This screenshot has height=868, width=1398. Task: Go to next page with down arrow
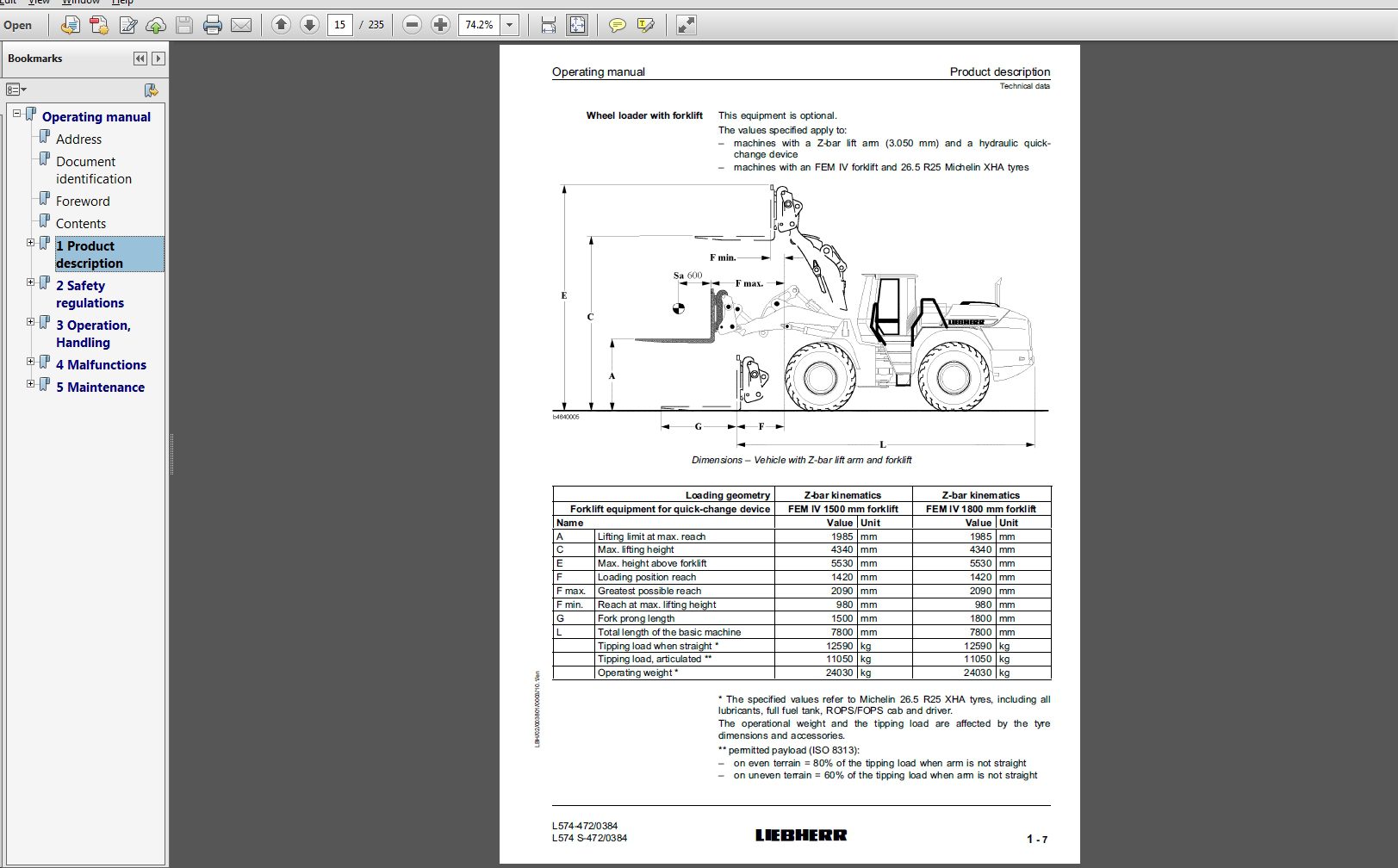point(309,25)
